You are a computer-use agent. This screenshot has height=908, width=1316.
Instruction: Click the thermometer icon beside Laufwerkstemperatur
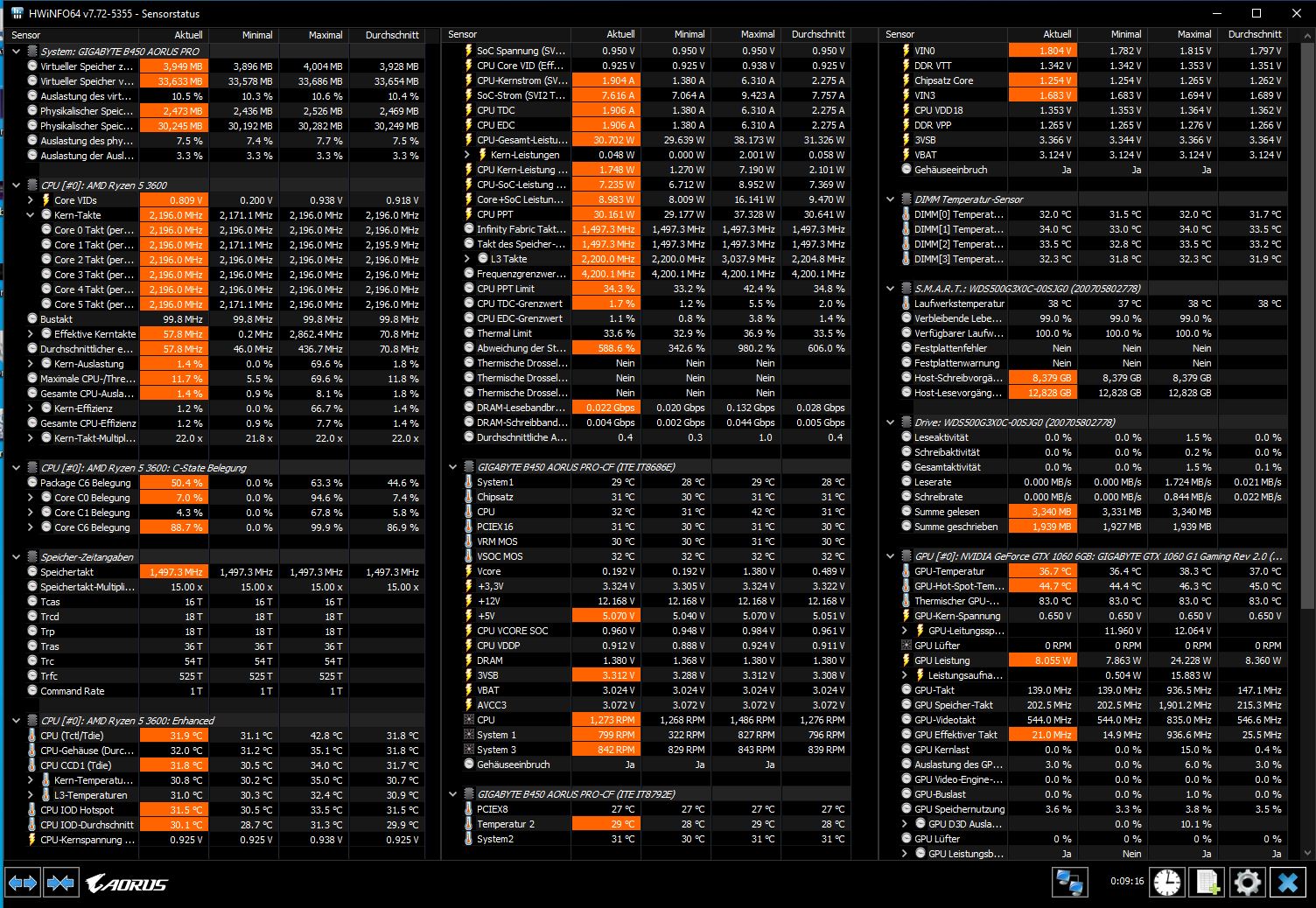point(906,304)
